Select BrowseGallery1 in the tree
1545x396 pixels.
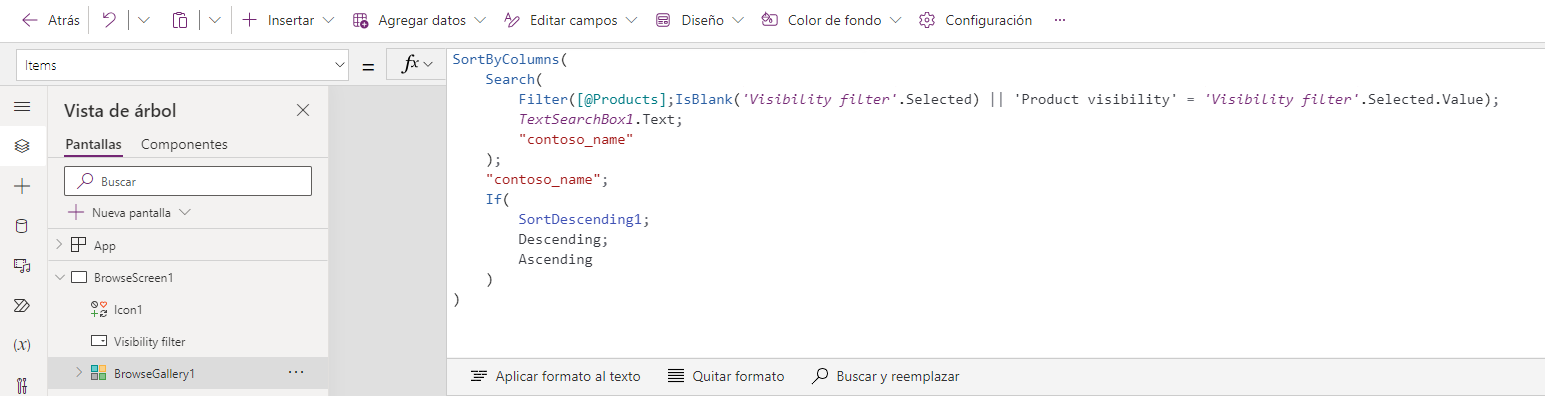tap(154, 374)
